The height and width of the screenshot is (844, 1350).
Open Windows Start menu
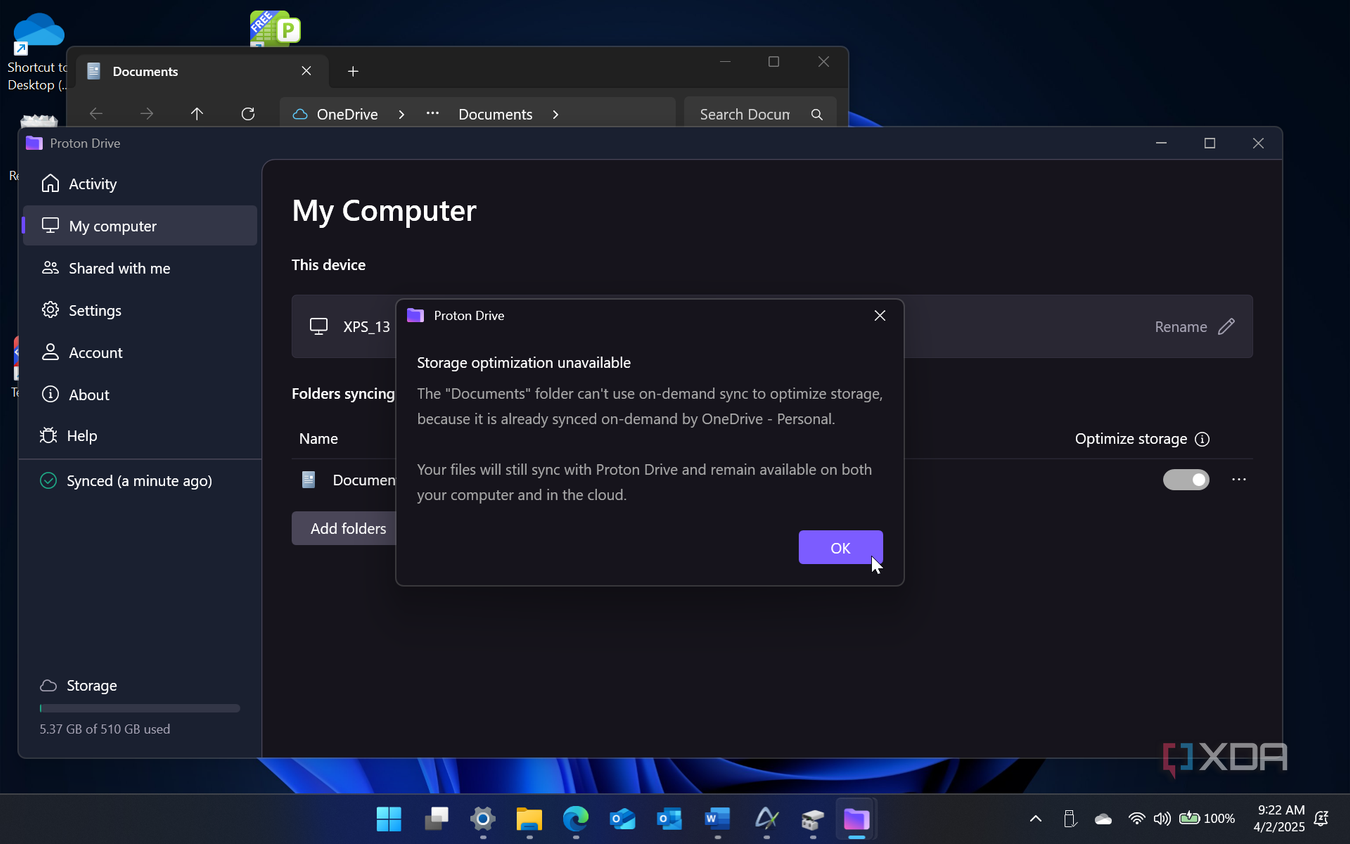click(x=389, y=819)
